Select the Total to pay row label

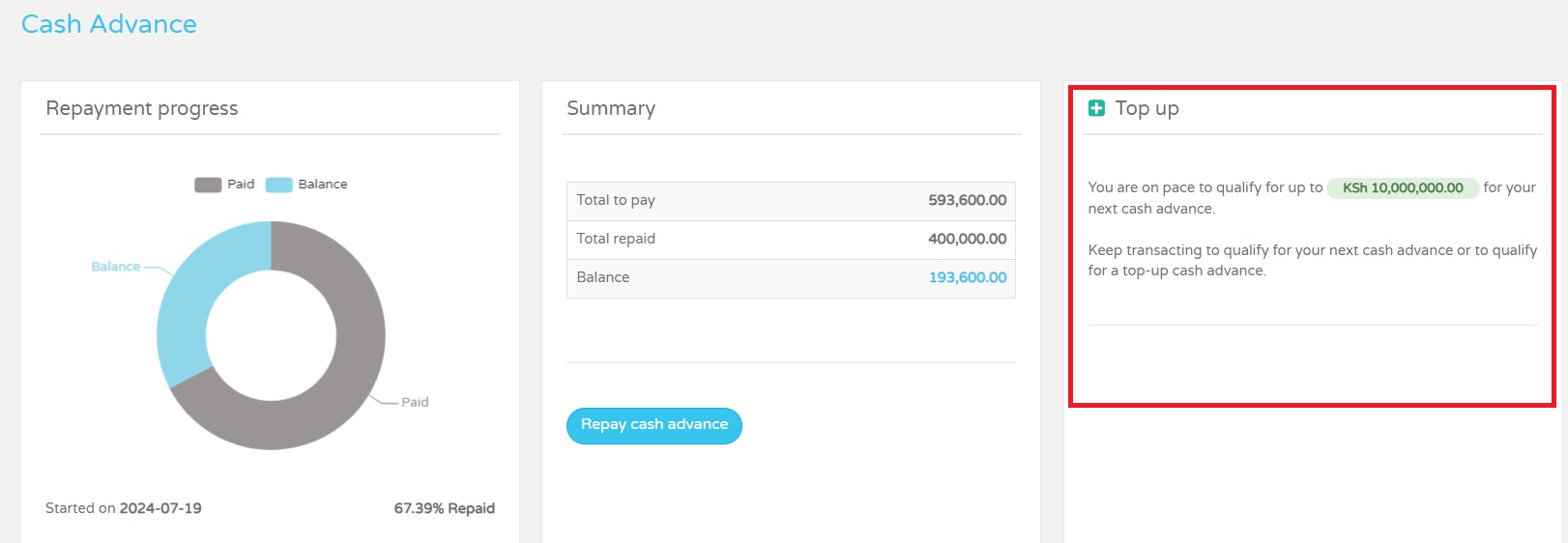point(616,200)
